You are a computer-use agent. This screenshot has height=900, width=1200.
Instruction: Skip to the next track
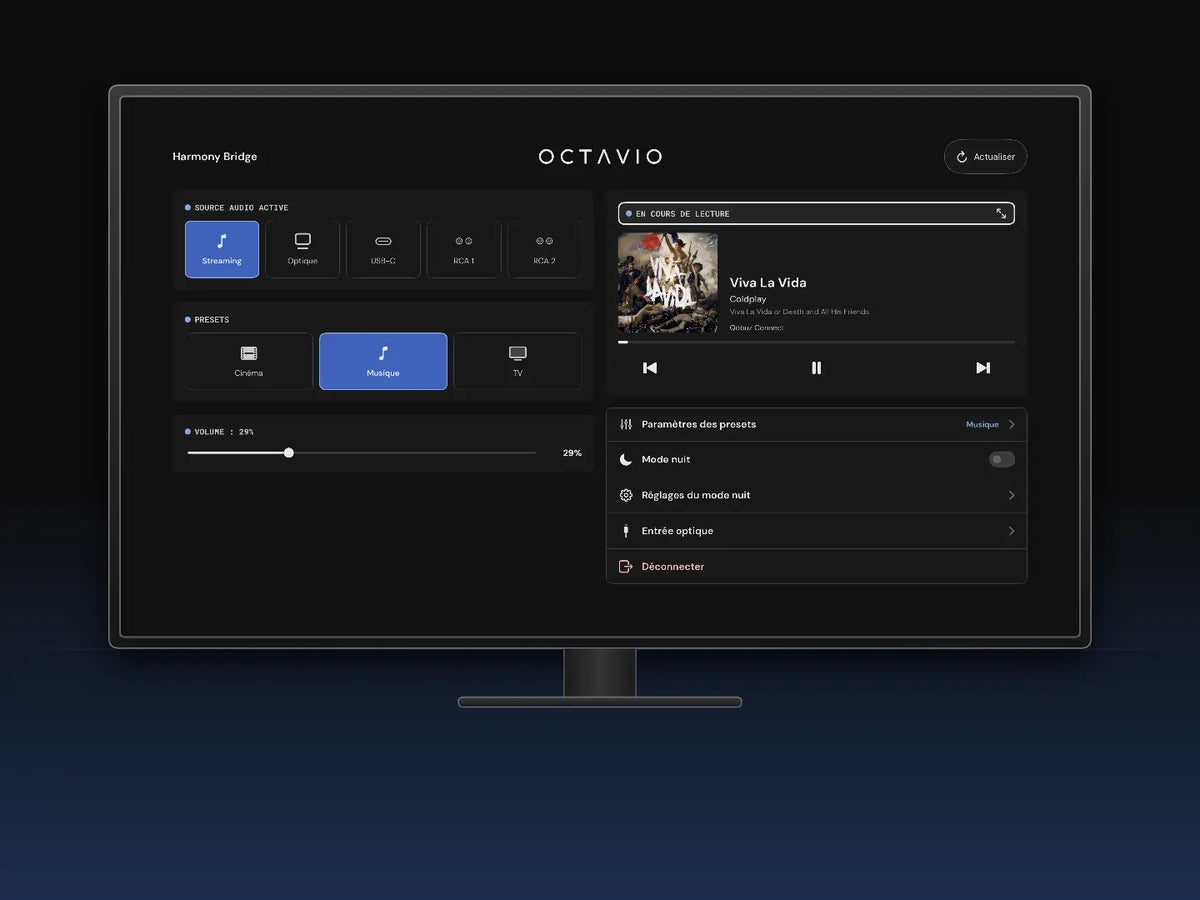[x=983, y=368]
